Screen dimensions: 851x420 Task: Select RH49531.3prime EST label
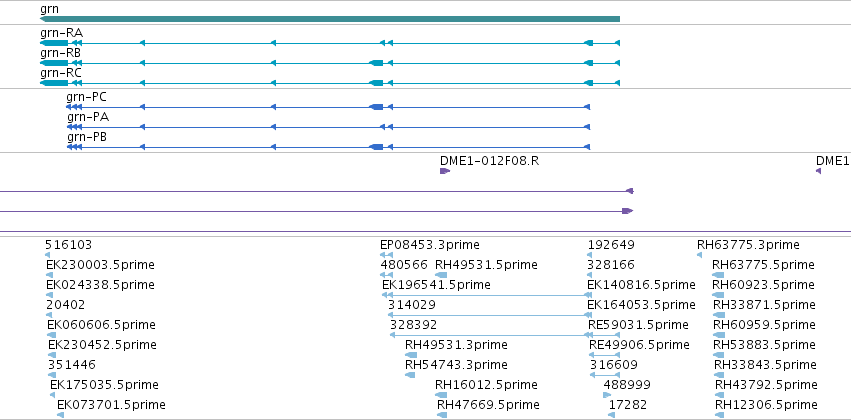[456, 345]
